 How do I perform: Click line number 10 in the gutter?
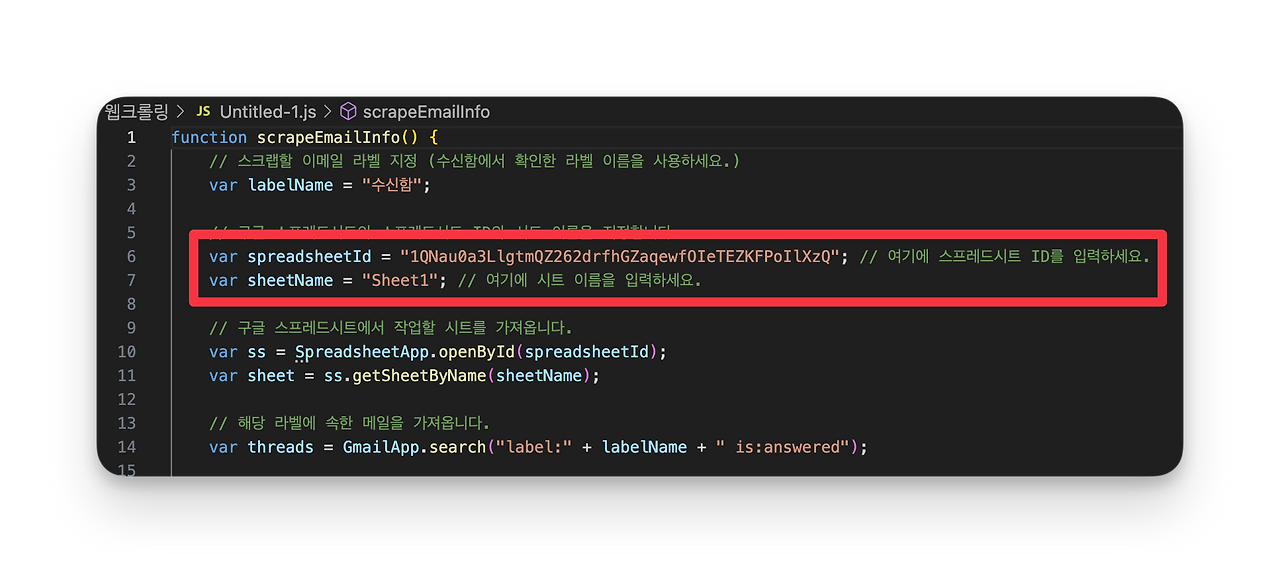click(x=126, y=351)
